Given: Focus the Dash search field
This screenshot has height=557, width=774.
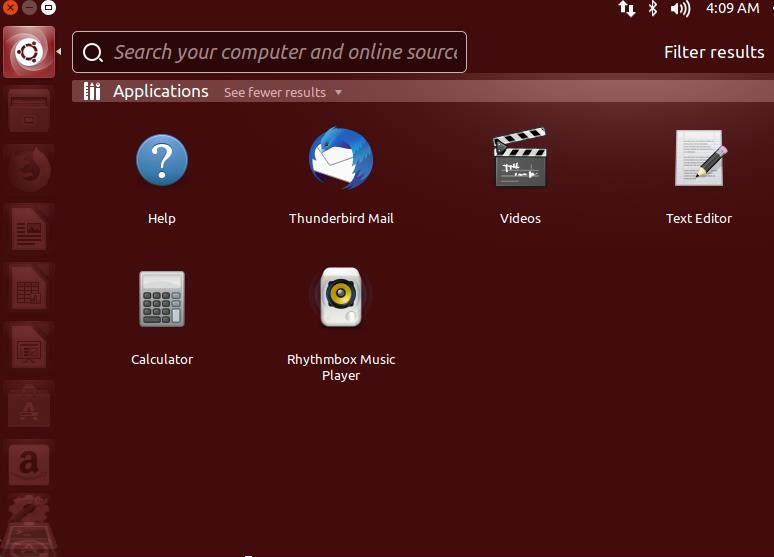Looking at the screenshot, I should pos(270,52).
